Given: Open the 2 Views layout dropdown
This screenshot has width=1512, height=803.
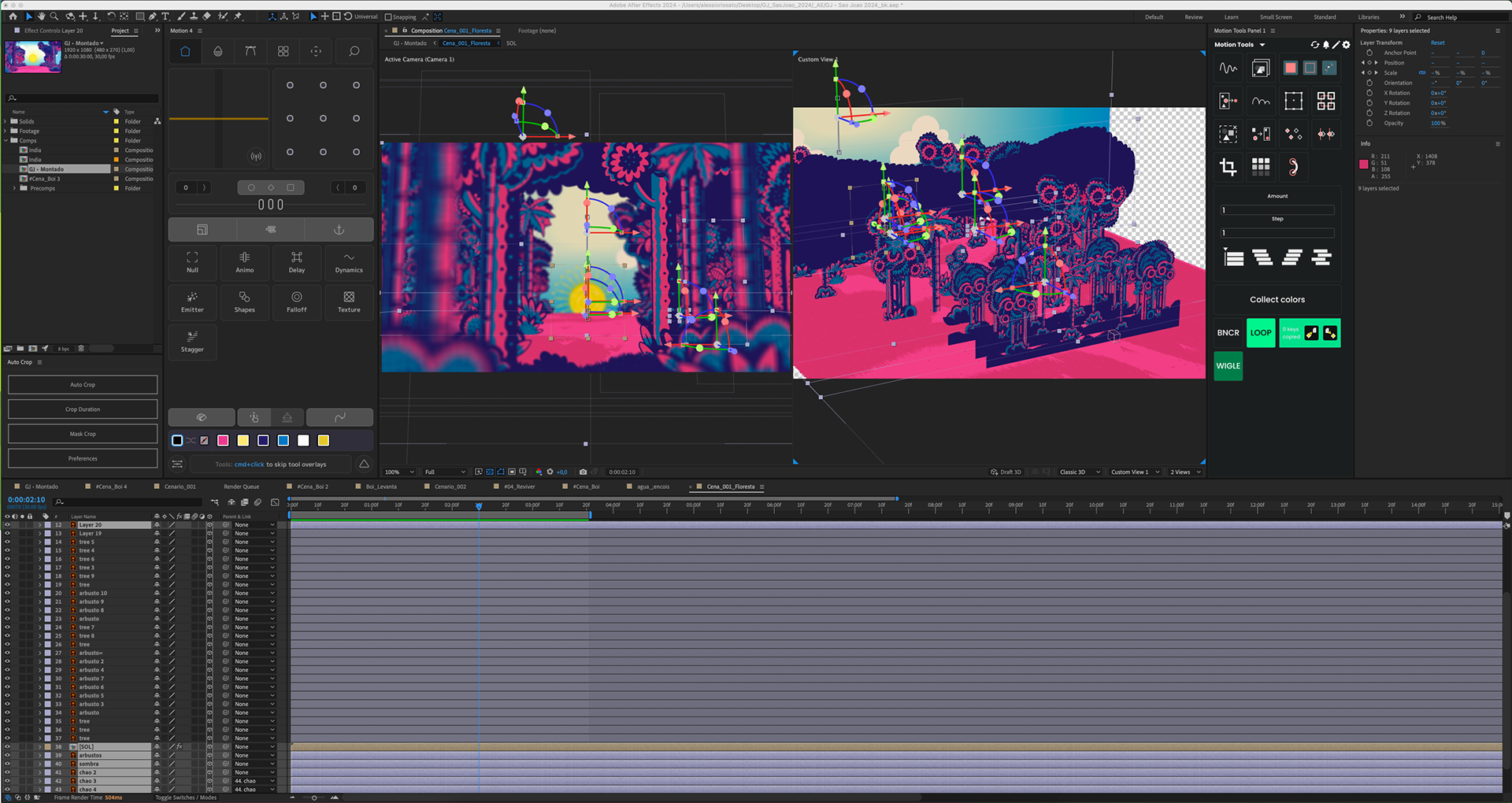Looking at the screenshot, I should (x=1185, y=472).
